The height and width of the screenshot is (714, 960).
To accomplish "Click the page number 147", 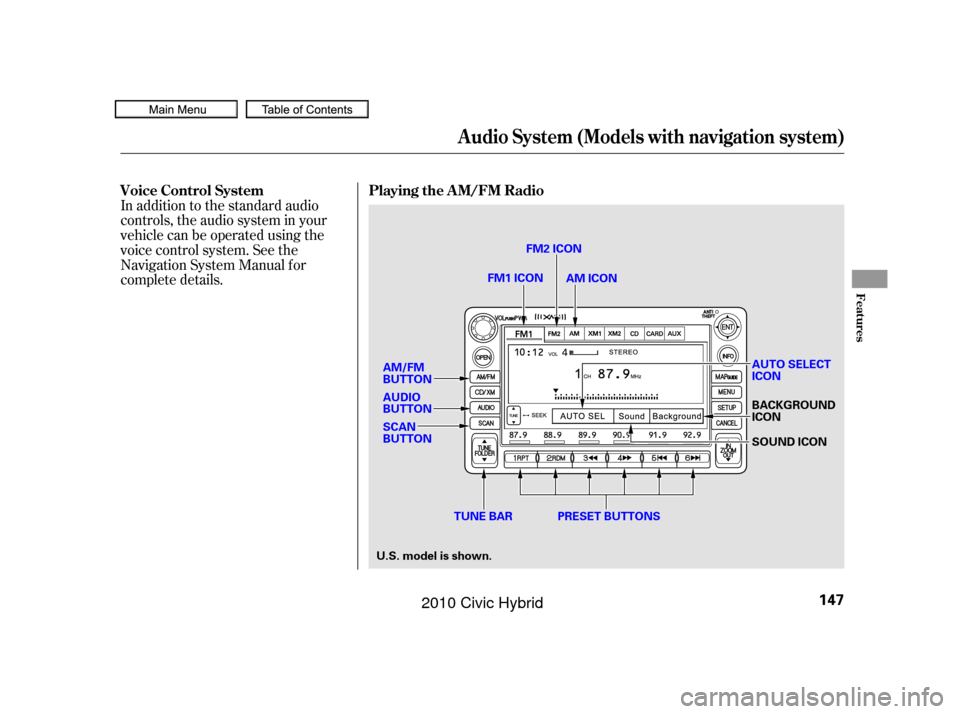I will pos(831,599).
